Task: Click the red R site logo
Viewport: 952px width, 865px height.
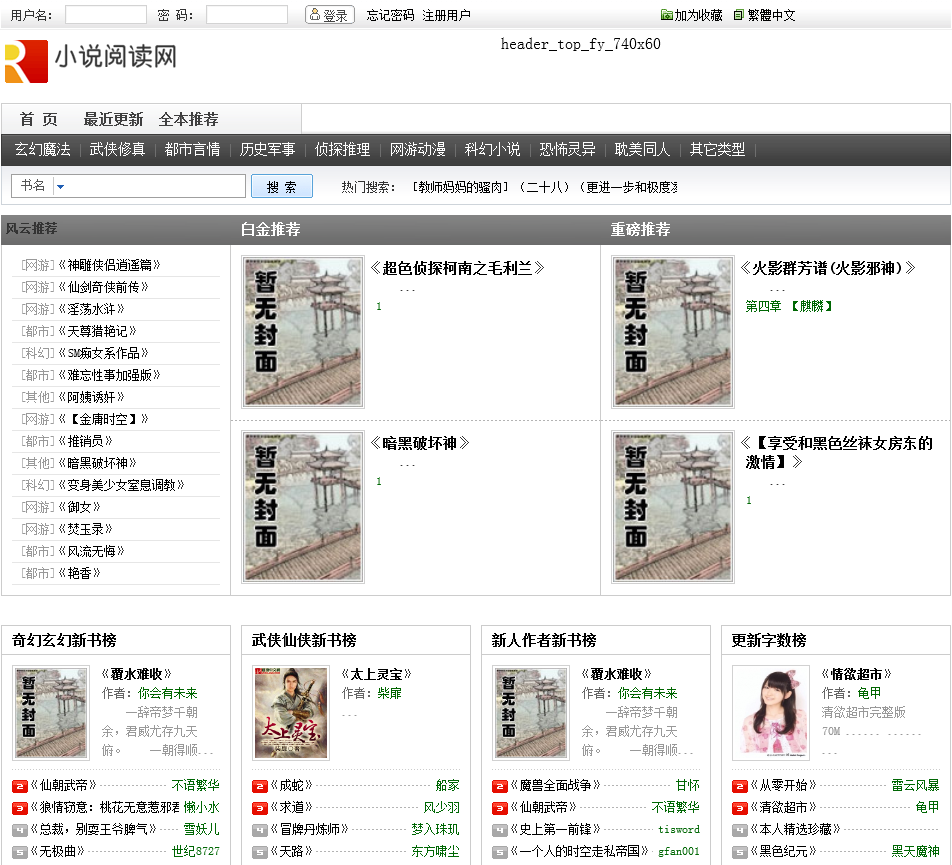Action: tap(26, 61)
